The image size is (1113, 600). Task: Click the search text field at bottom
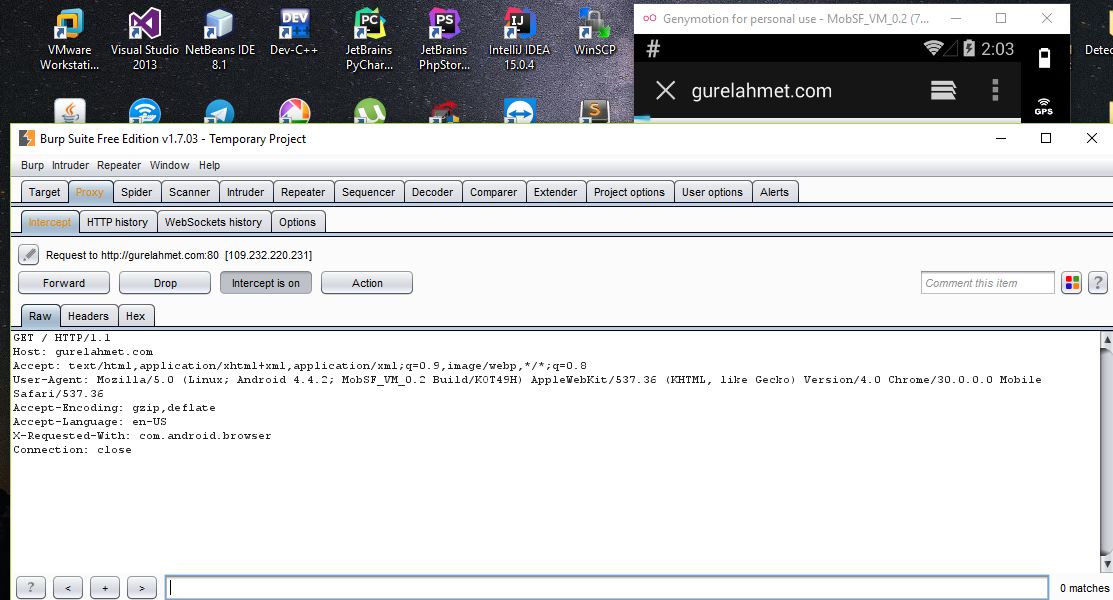(606, 588)
